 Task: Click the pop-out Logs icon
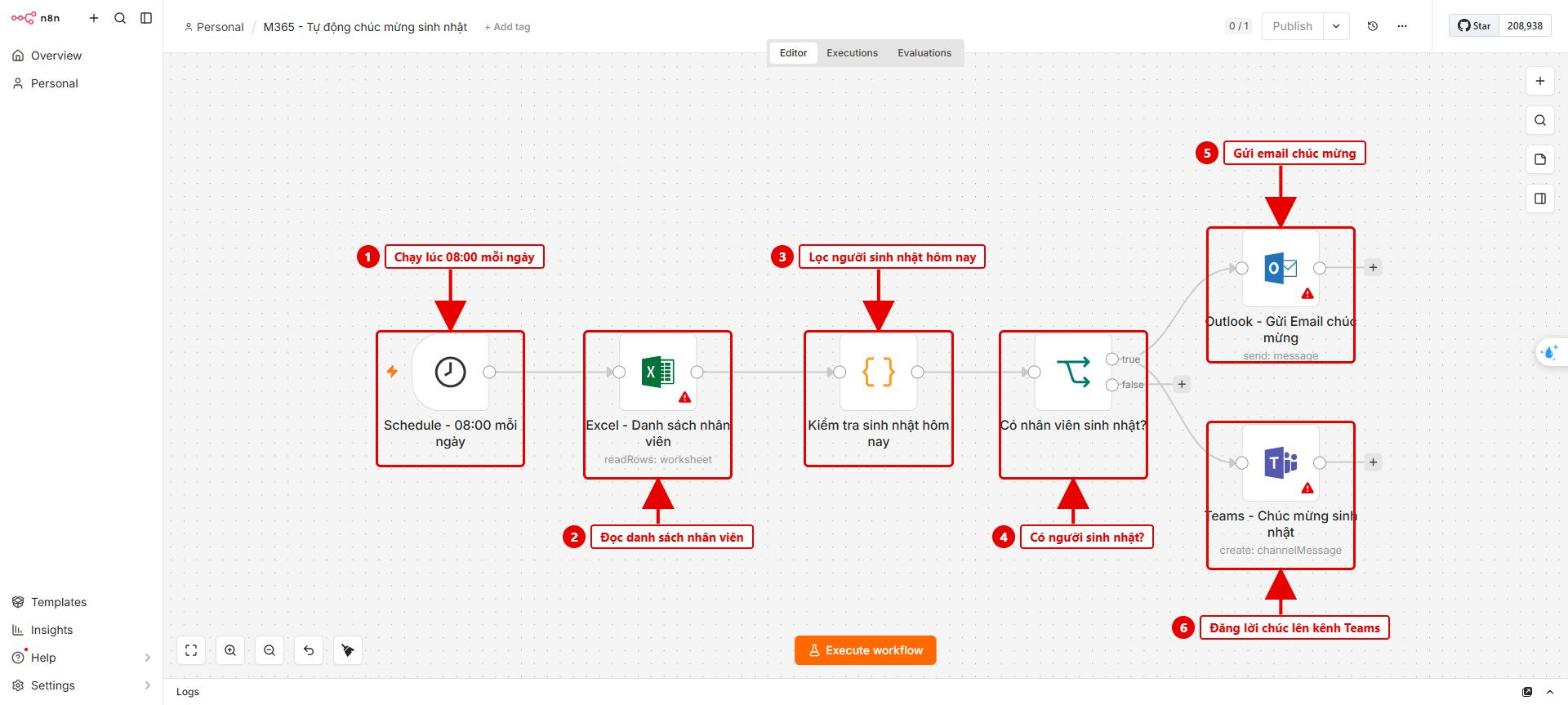pyautogui.click(x=1527, y=692)
